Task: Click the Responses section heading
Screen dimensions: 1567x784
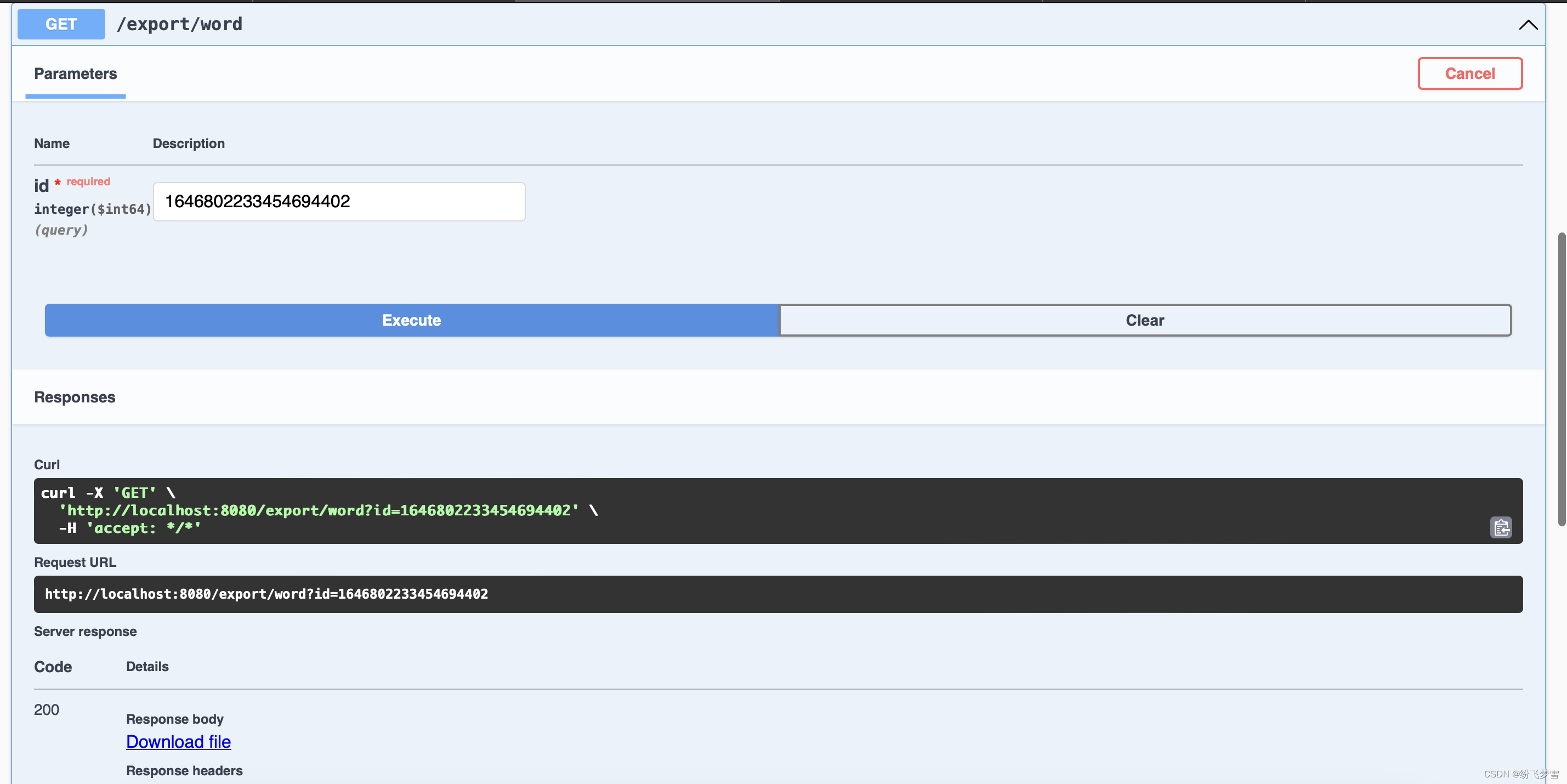Action: click(x=75, y=397)
